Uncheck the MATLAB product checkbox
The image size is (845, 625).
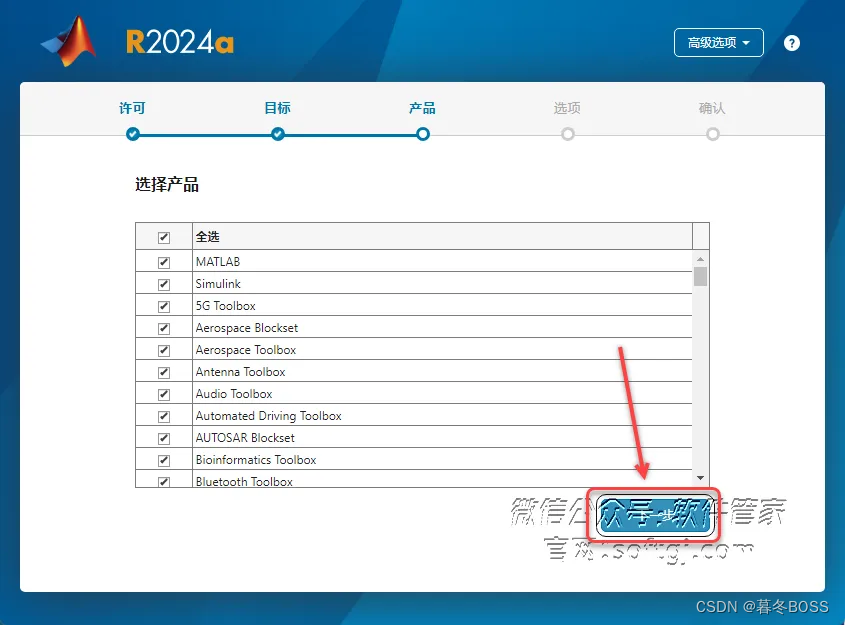(x=164, y=262)
